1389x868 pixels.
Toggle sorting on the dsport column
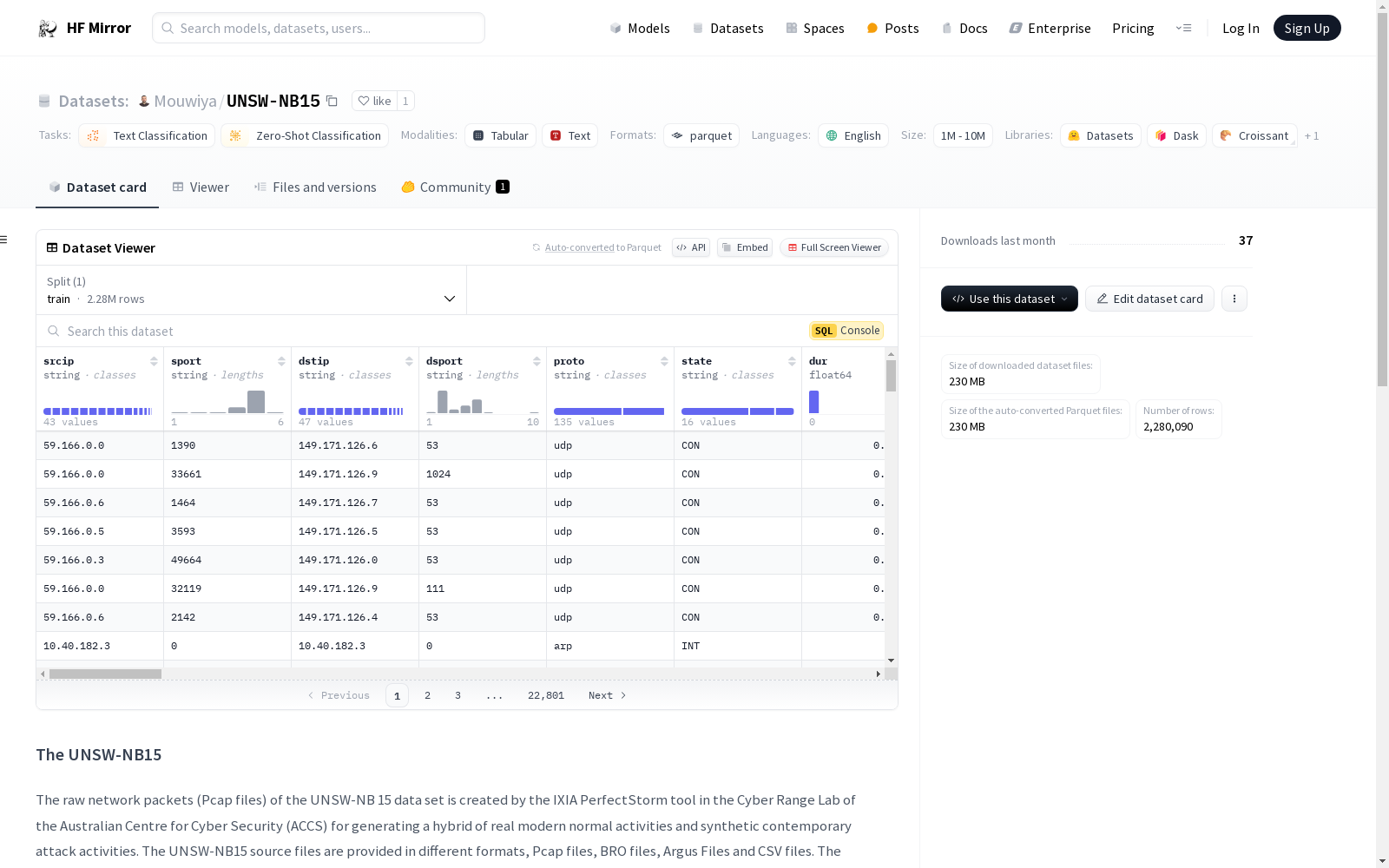[x=536, y=360]
